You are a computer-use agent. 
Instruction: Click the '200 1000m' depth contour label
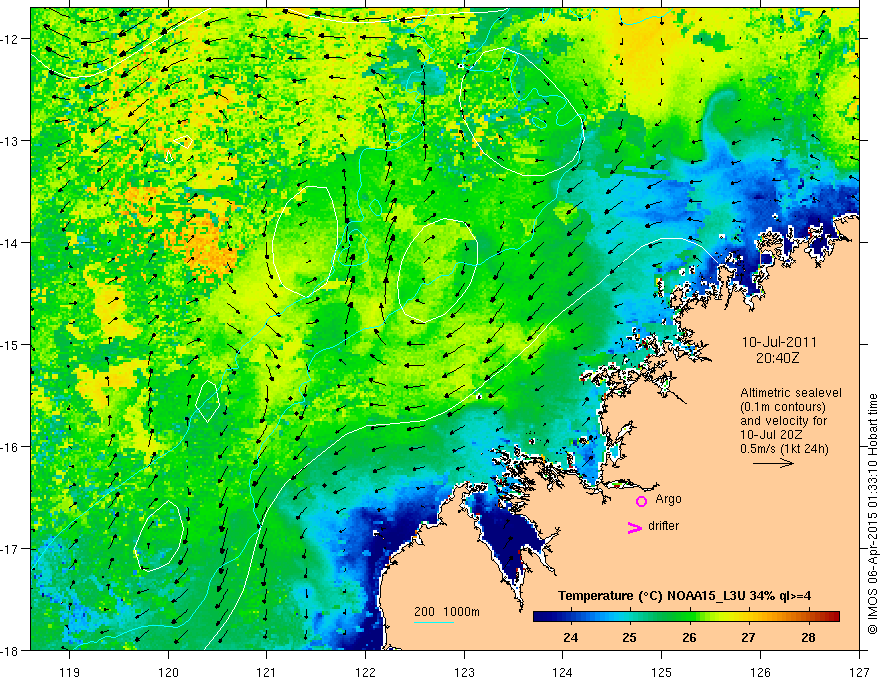point(447,612)
